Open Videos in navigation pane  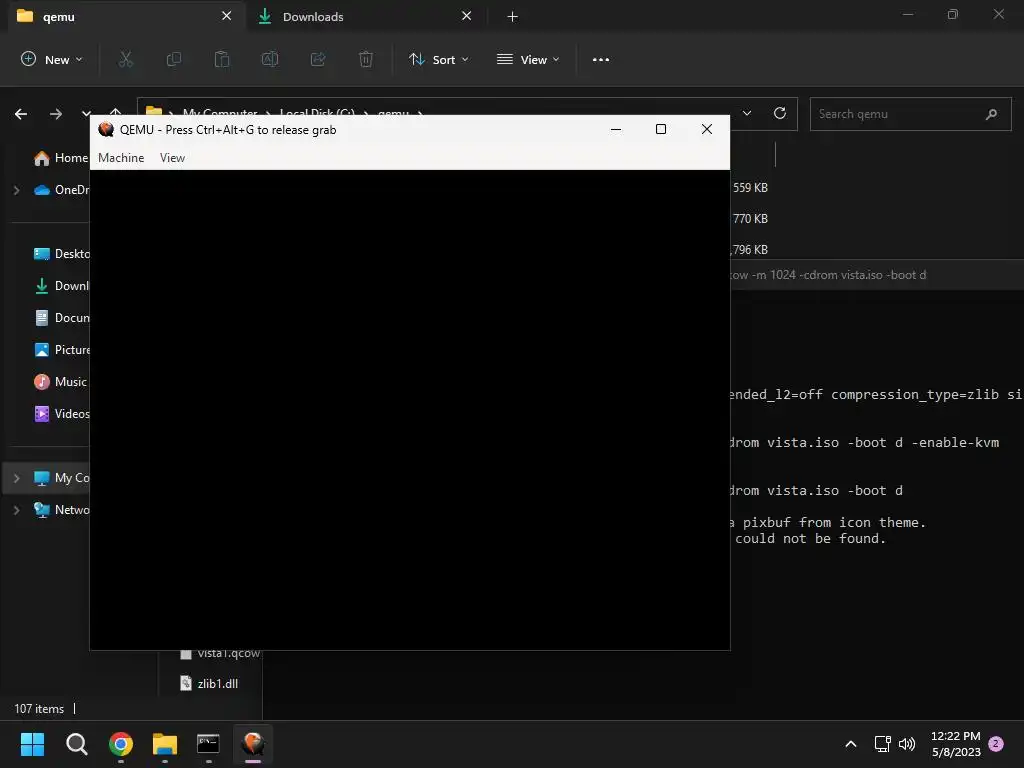[61, 413]
